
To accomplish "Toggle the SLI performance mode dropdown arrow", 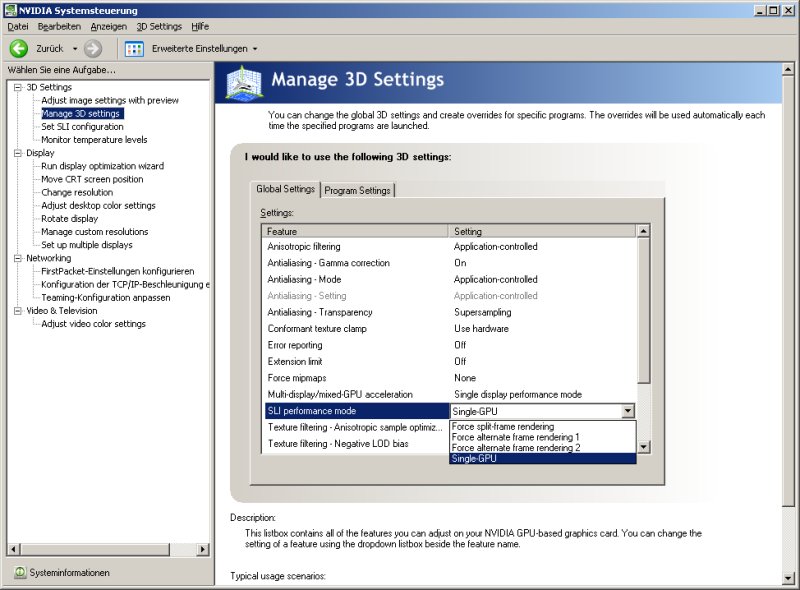I will 628,411.
